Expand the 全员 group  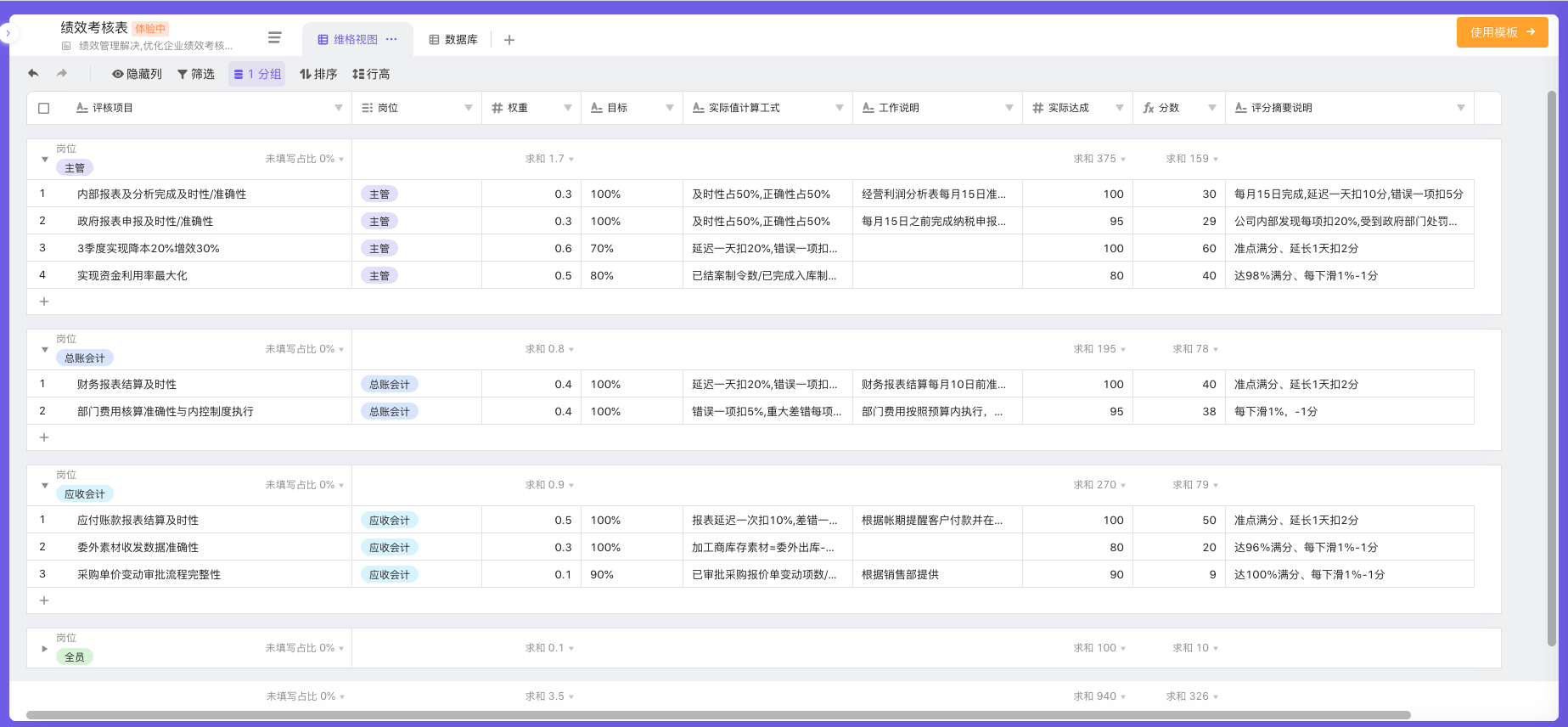point(44,648)
